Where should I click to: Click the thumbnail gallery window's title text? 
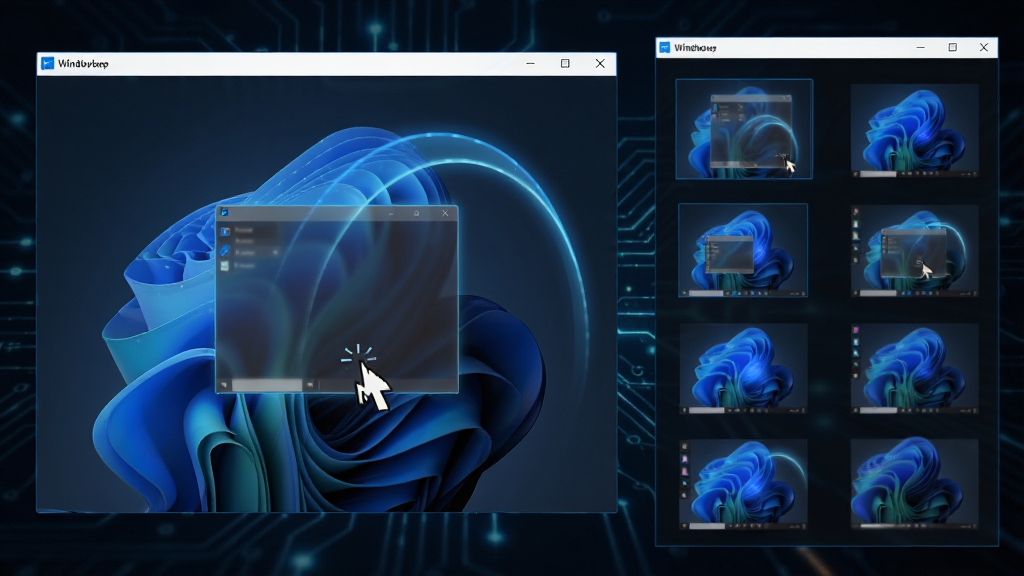click(695, 48)
